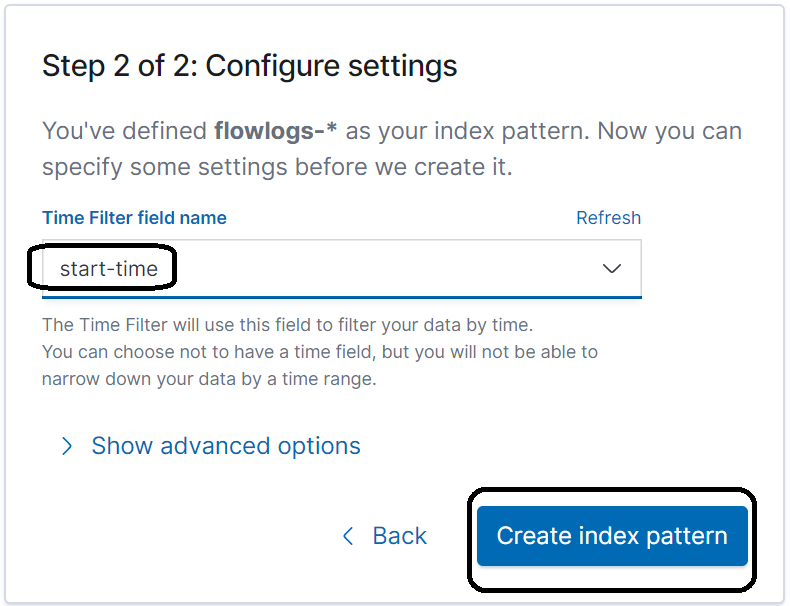
Task: Click the Create index pattern button
Action: (x=612, y=536)
